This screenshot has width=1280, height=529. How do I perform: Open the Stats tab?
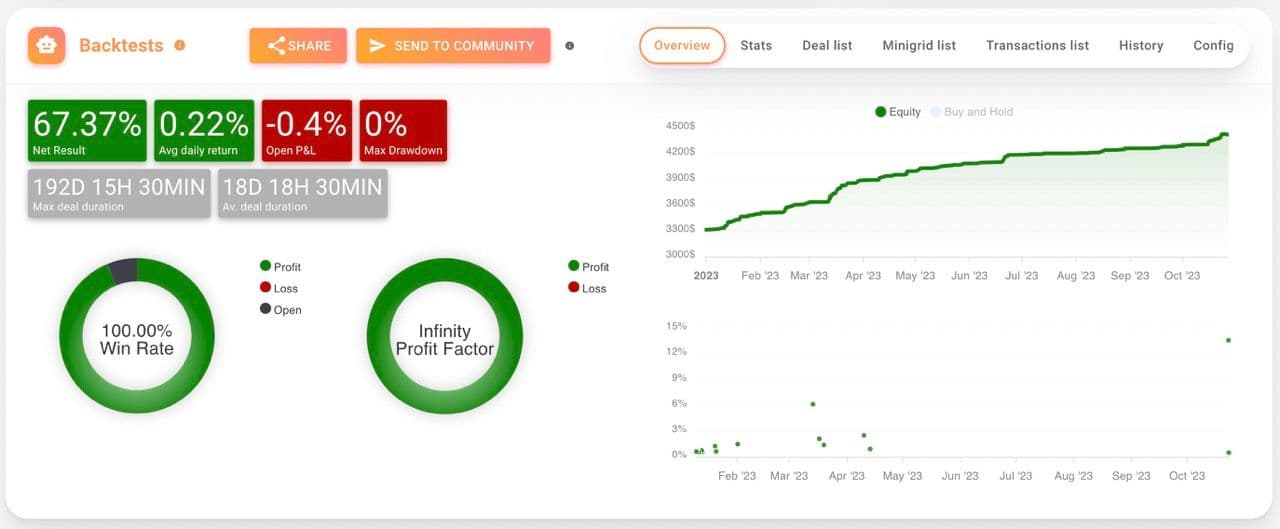tap(756, 45)
